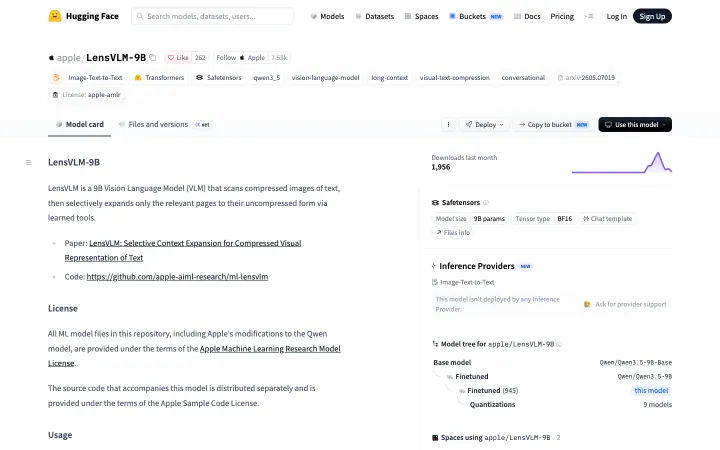Open the arxiv:2605.07019 tag
This screenshot has width=720, height=450.
click(586, 78)
